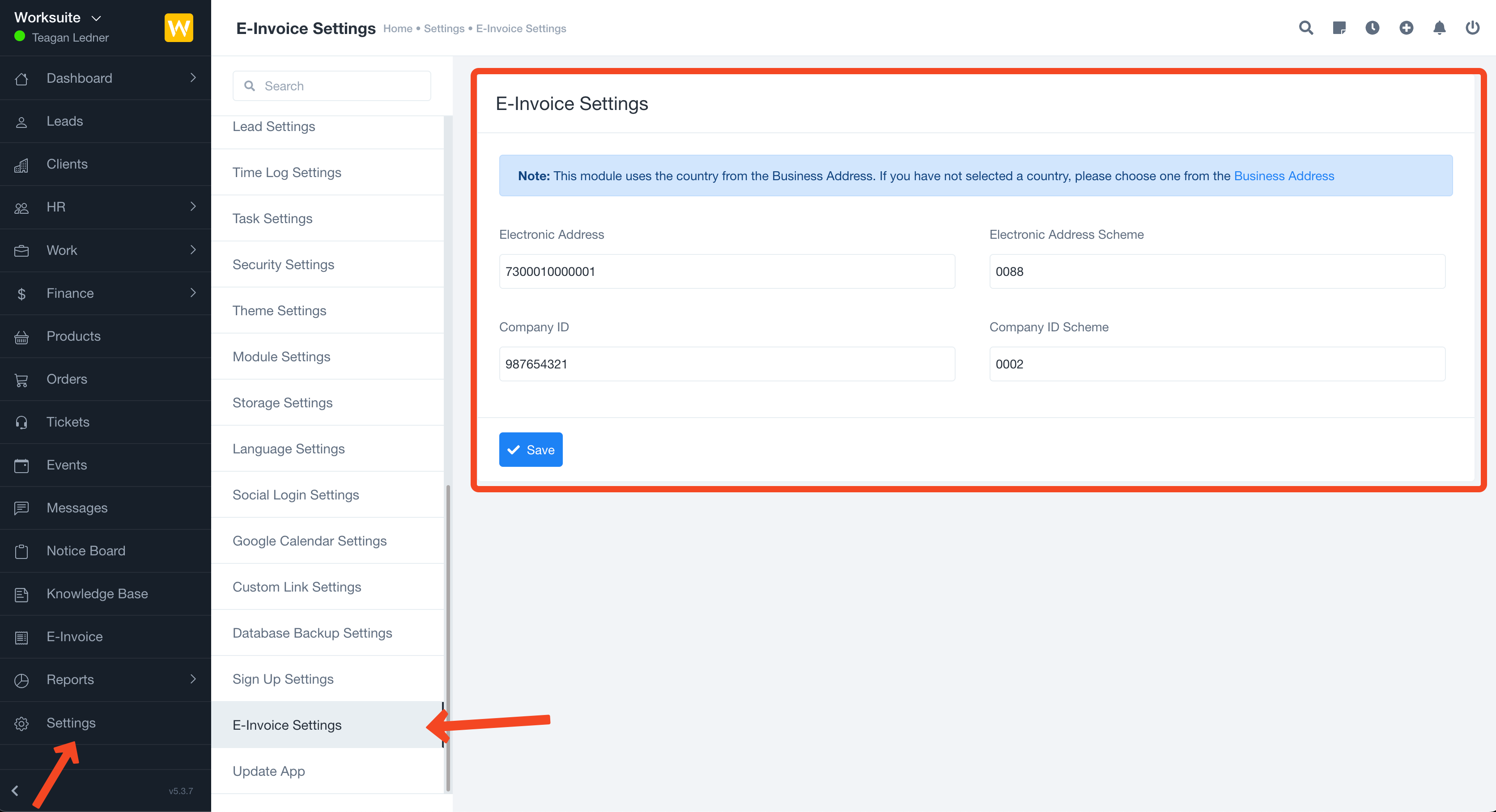Switch to Theme Settings
1496x812 pixels.
coord(279,310)
